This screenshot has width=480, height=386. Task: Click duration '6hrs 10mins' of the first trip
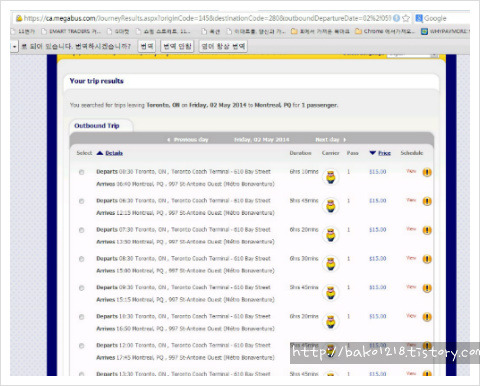coord(304,172)
